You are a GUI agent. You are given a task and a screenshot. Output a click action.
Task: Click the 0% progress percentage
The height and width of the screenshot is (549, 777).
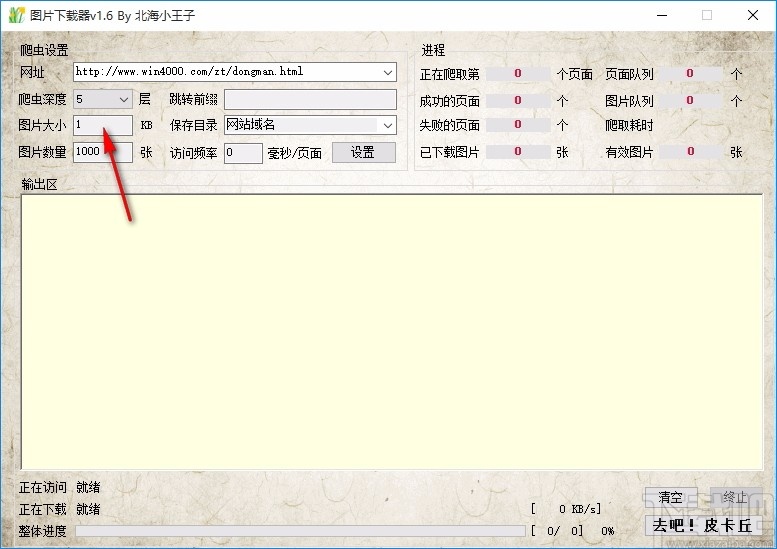608,531
